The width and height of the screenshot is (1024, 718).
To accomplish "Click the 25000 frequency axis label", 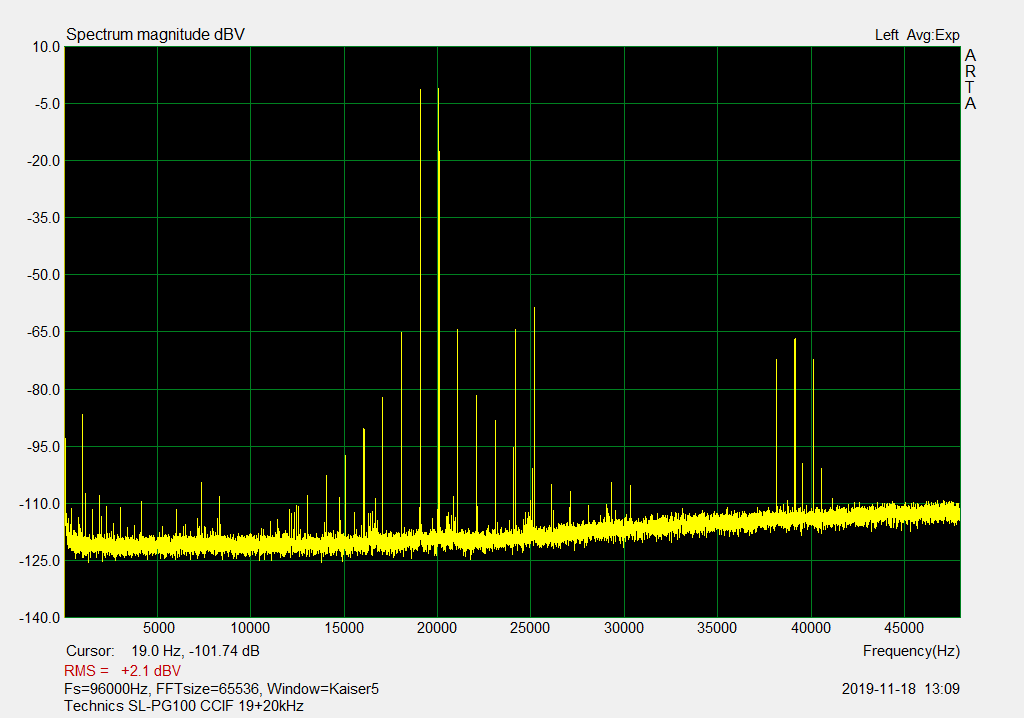I will point(530,628).
